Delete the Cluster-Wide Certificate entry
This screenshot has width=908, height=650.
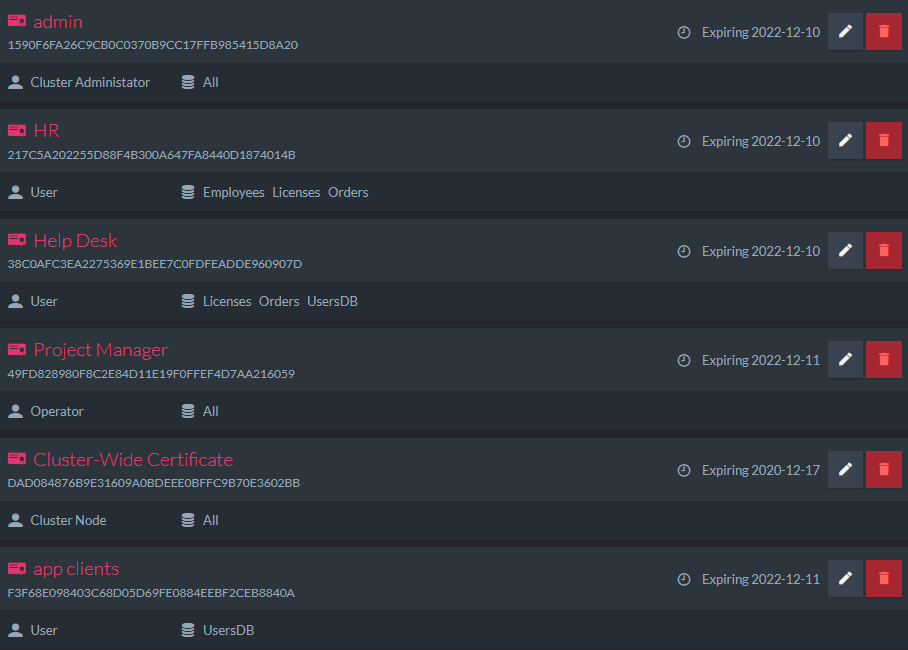(884, 469)
